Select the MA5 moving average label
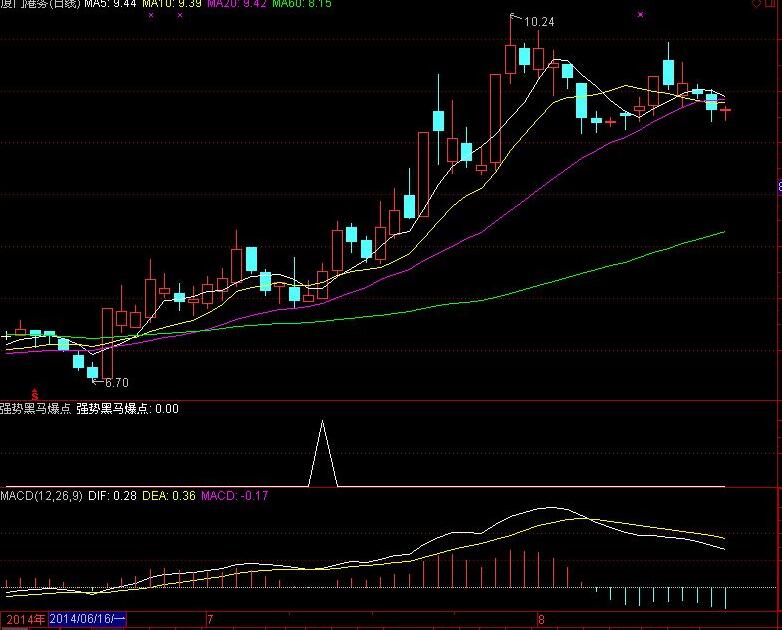 coord(109,5)
